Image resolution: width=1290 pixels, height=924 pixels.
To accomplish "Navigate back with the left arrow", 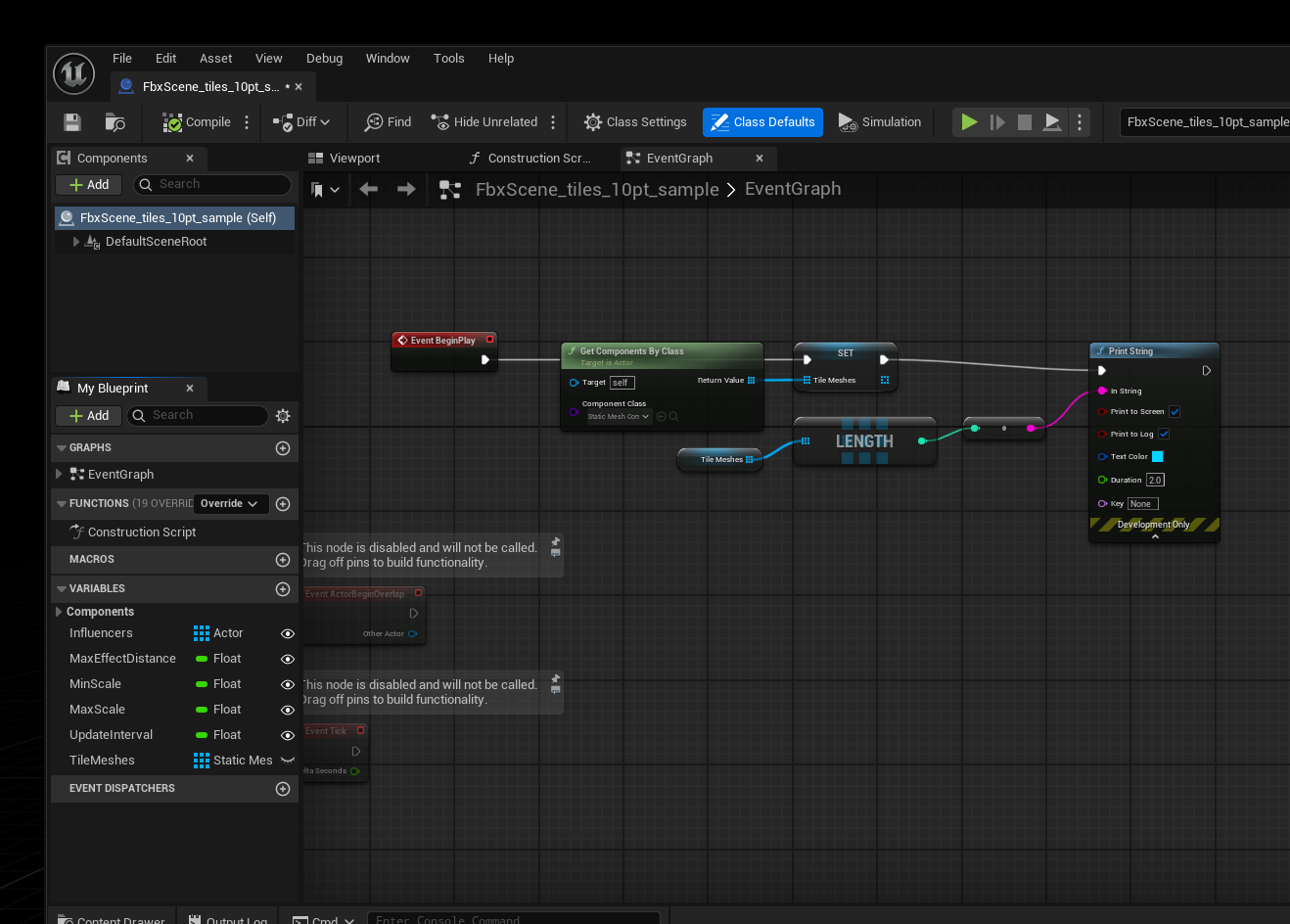I will (369, 189).
